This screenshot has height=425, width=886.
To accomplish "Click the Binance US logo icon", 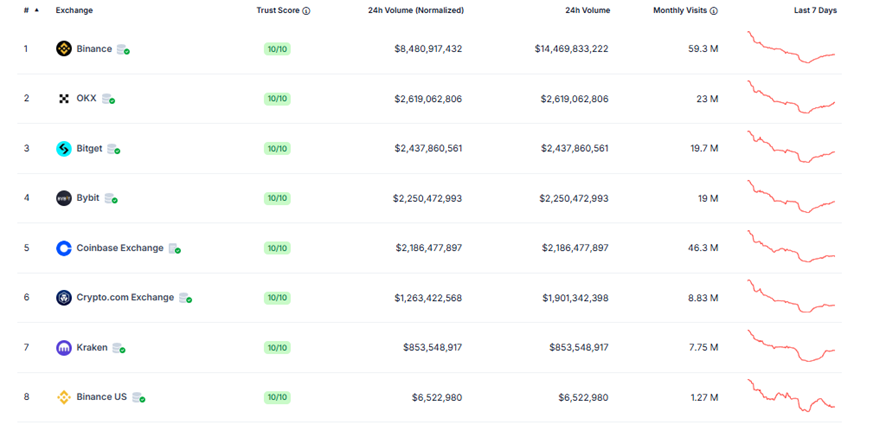I will (64, 397).
